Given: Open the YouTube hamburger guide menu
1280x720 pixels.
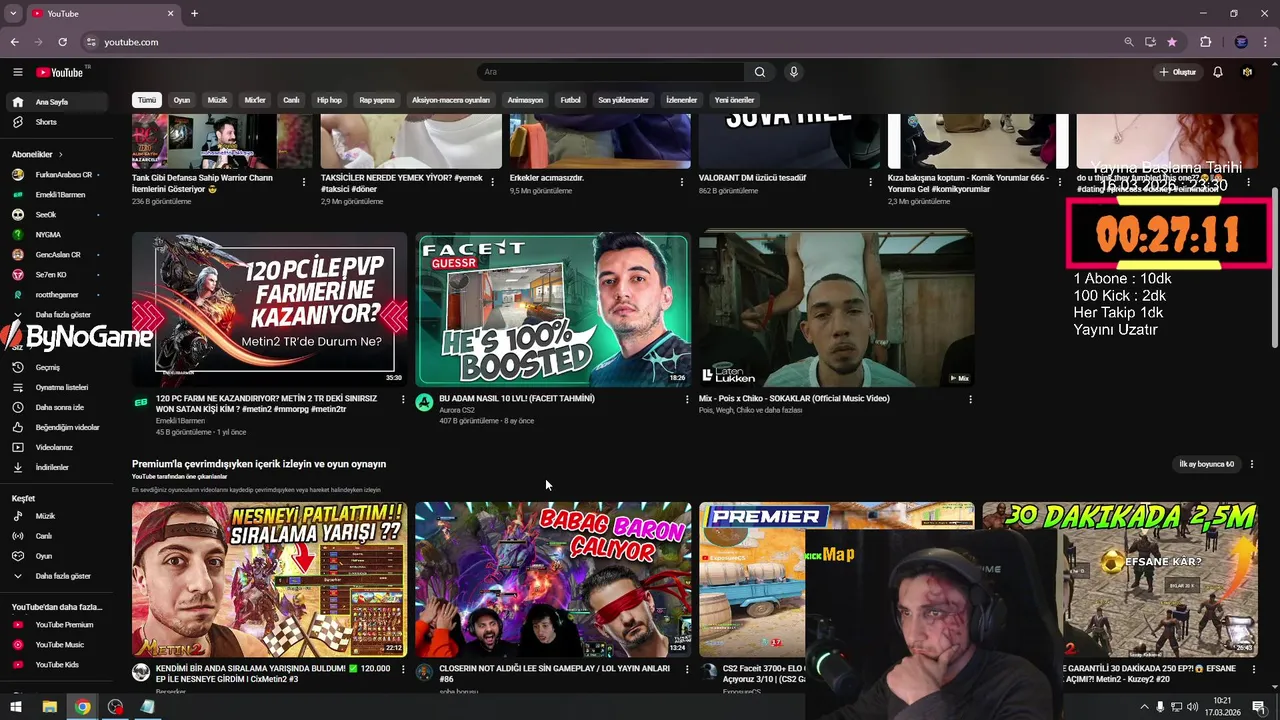Looking at the screenshot, I should point(17,72).
